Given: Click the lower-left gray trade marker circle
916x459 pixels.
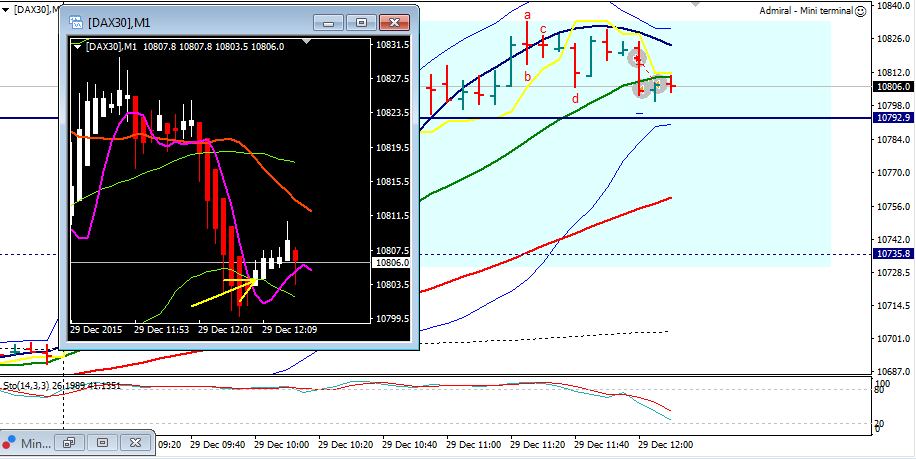Looking at the screenshot, I should click(x=641, y=89).
